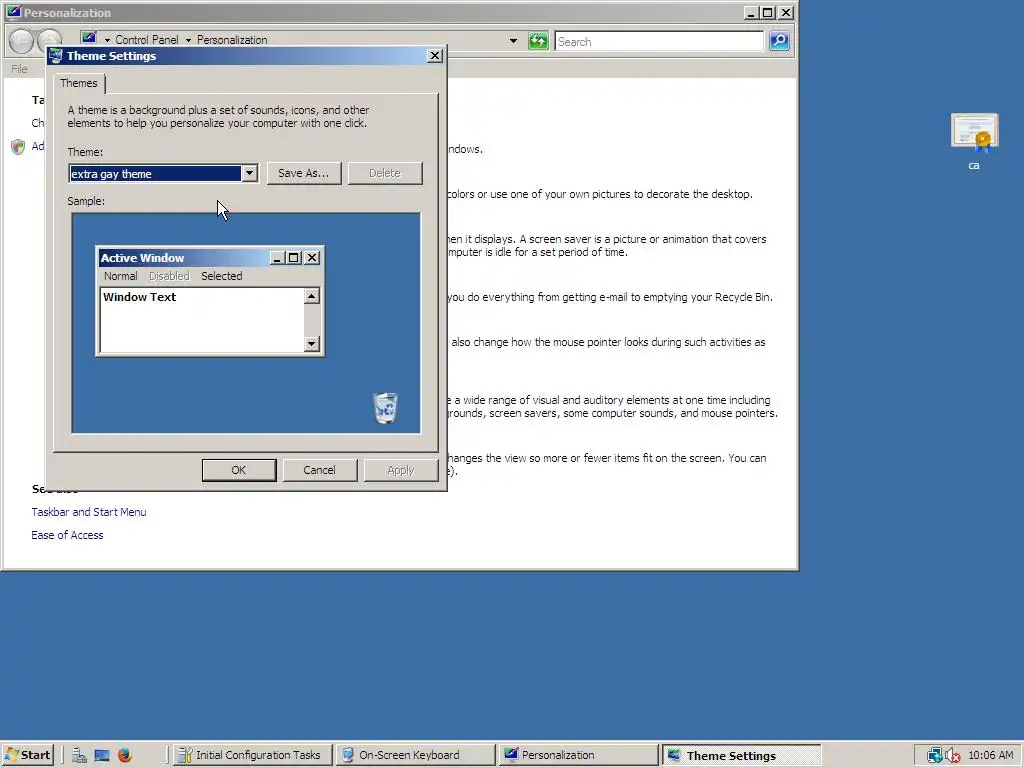Viewport: 1024px width, 768px height.
Task: Click the Back arrow in Personalization window
Action: coord(22,41)
